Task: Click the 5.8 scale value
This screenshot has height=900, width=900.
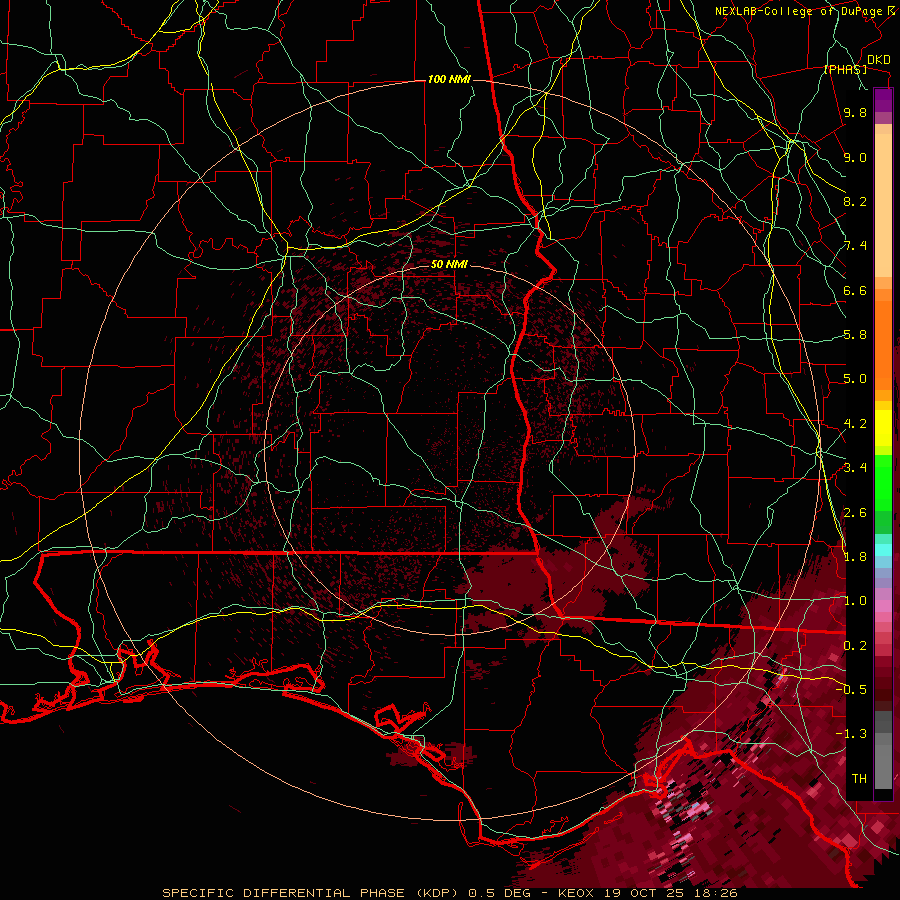Action: [x=855, y=335]
